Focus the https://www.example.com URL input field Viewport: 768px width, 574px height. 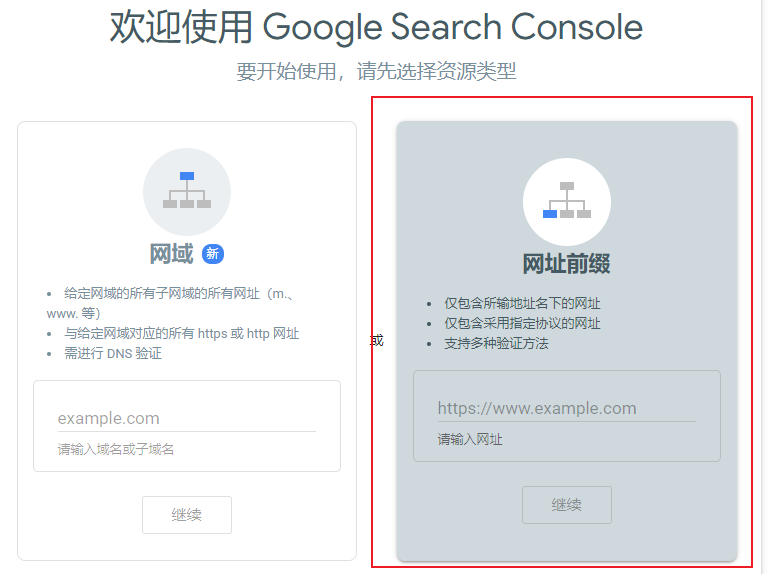(x=567, y=408)
